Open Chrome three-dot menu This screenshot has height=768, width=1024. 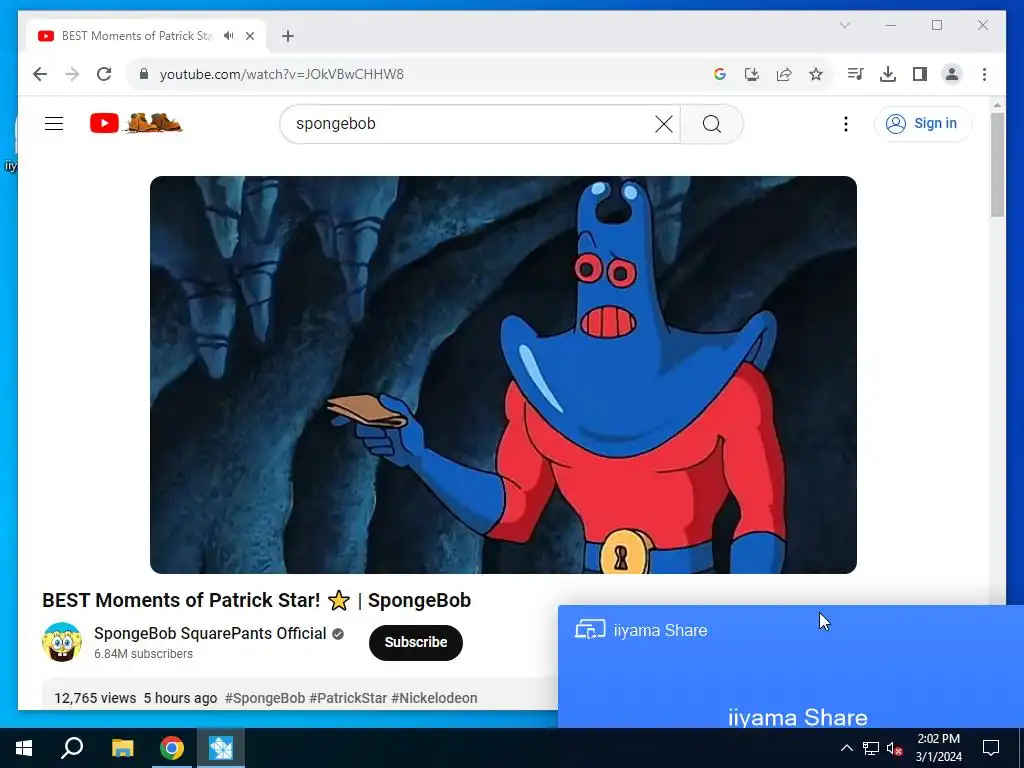984,74
